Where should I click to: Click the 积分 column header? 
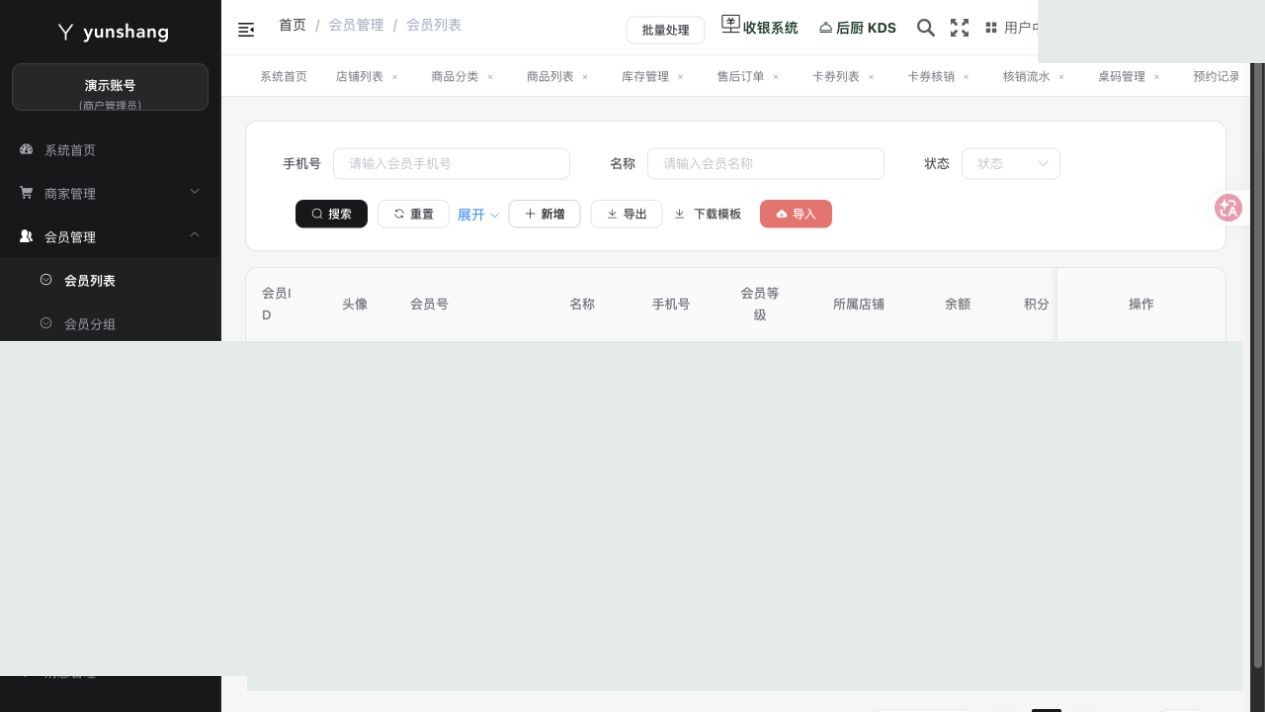pyautogui.click(x=1037, y=304)
